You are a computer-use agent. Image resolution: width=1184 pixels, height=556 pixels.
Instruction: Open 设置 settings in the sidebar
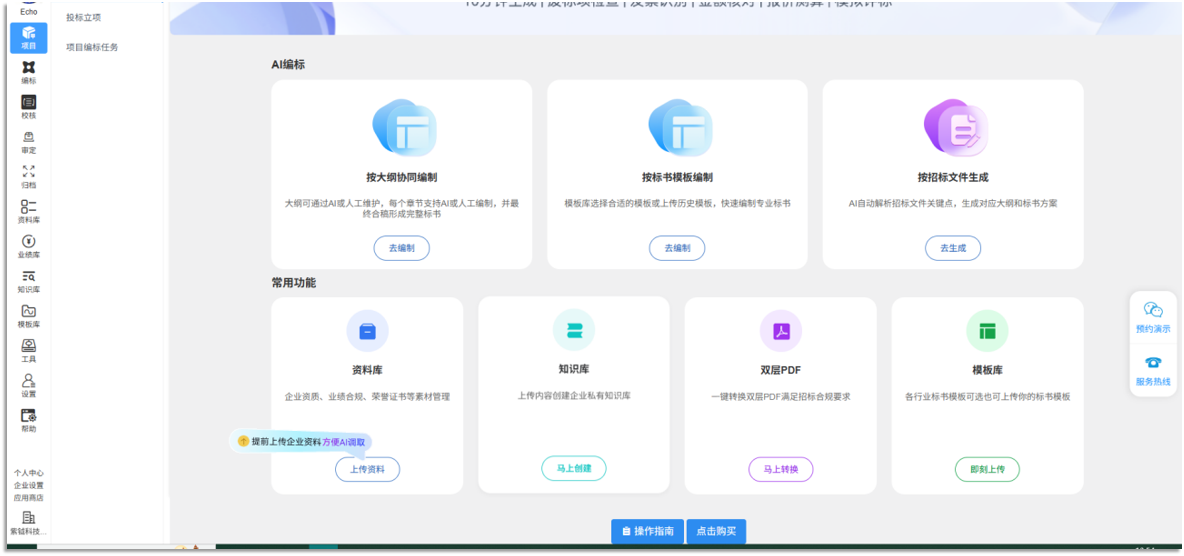coord(28,385)
